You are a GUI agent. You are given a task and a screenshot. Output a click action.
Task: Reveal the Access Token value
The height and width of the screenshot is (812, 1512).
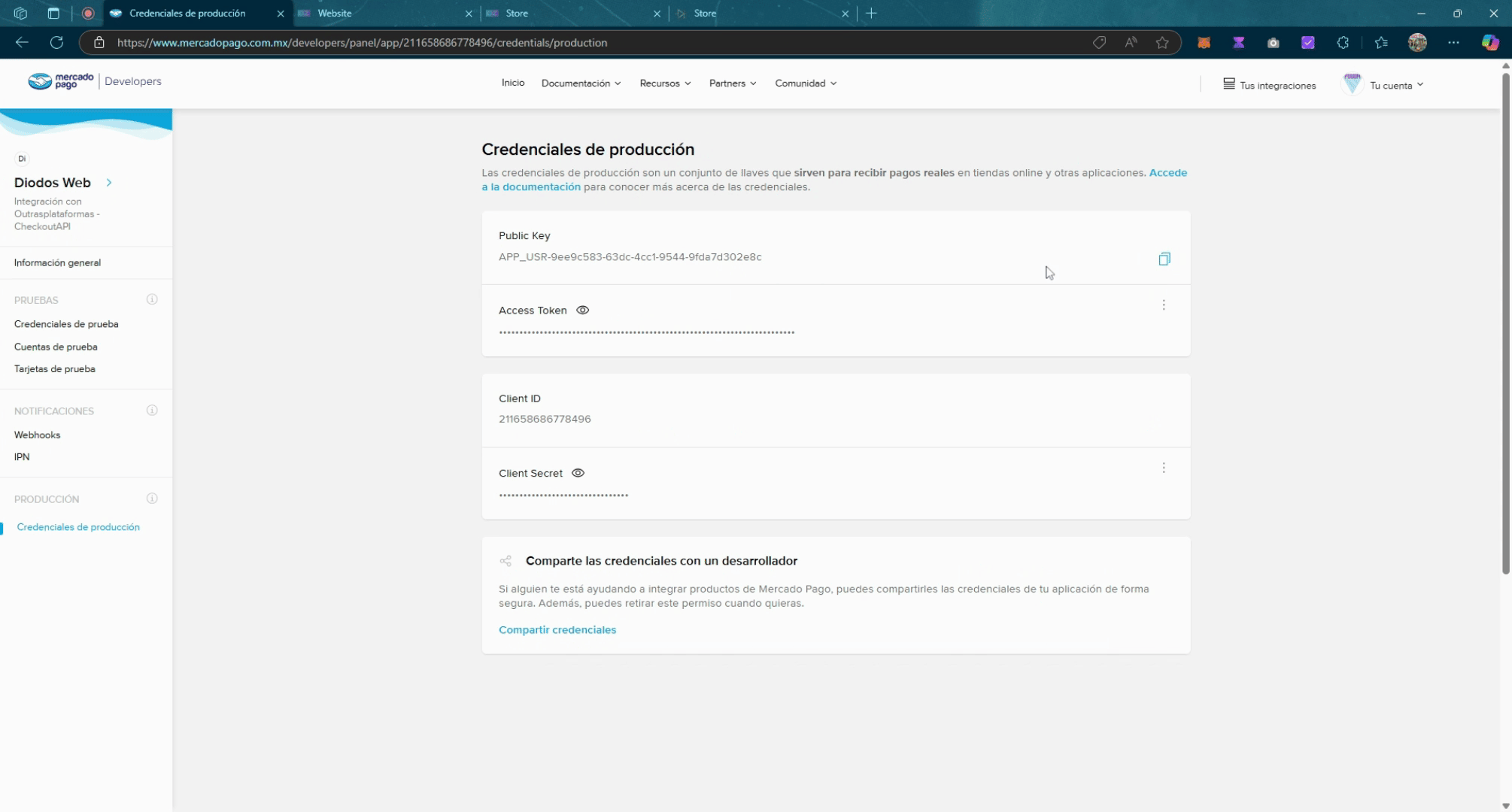(582, 311)
